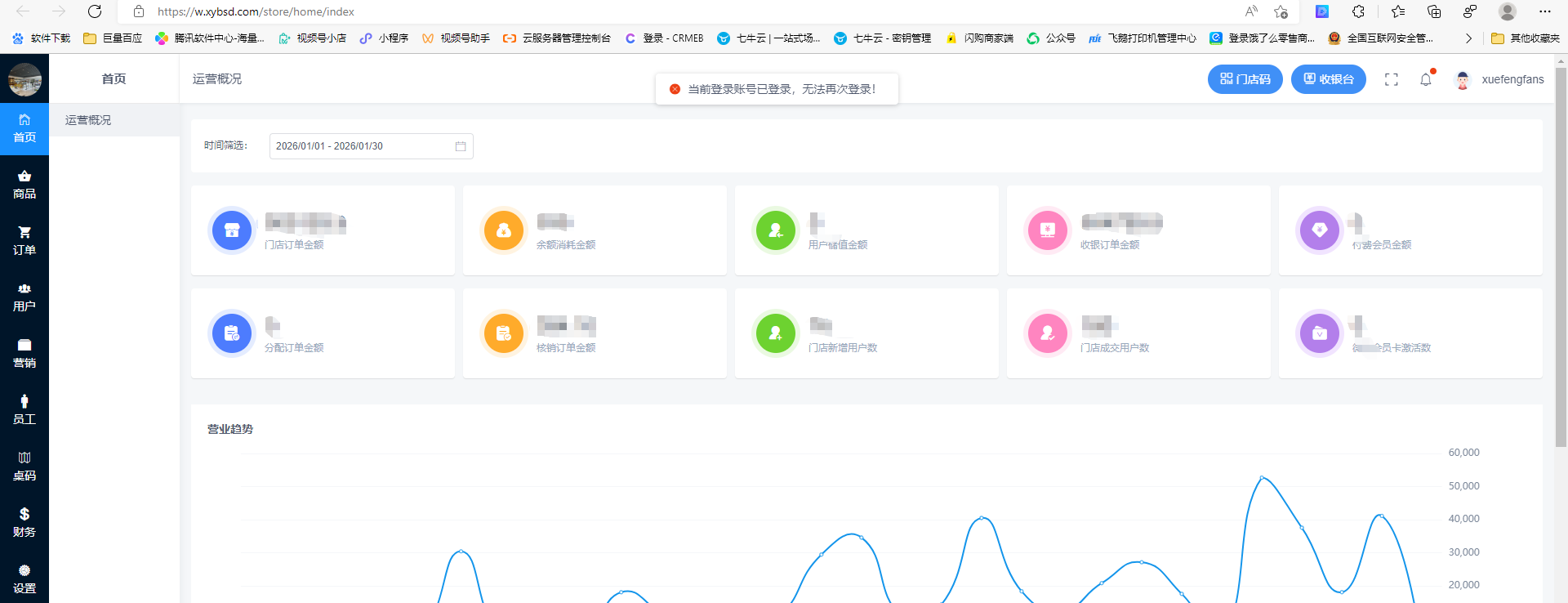1568x603 pixels.
Task: Open 用户 users section
Action: (x=24, y=297)
